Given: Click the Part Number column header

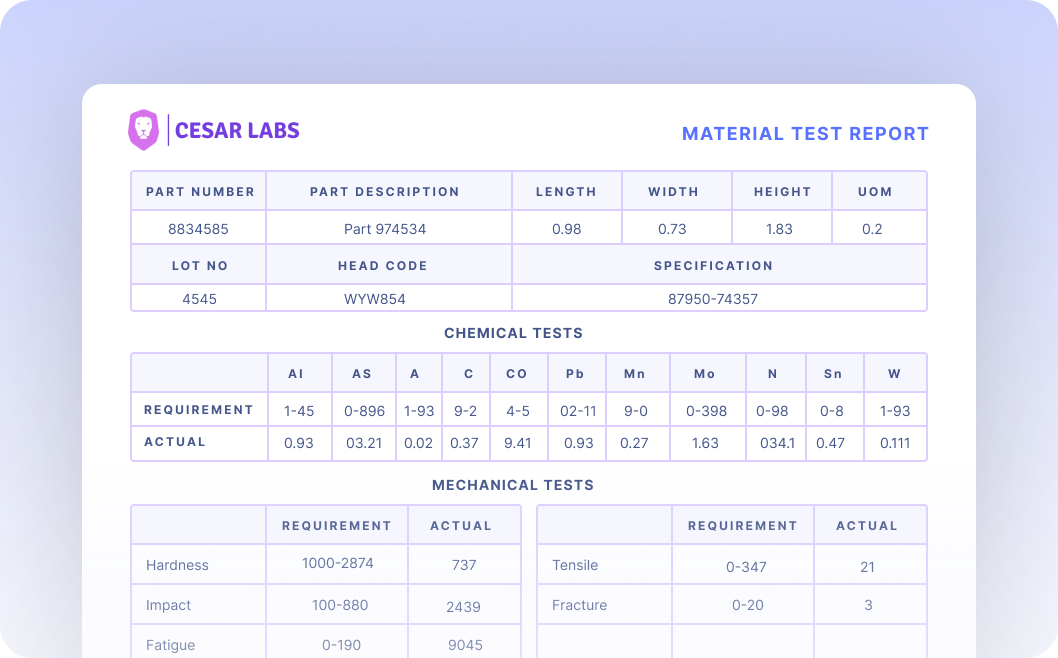Looking at the screenshot, I should pos(200,191).
